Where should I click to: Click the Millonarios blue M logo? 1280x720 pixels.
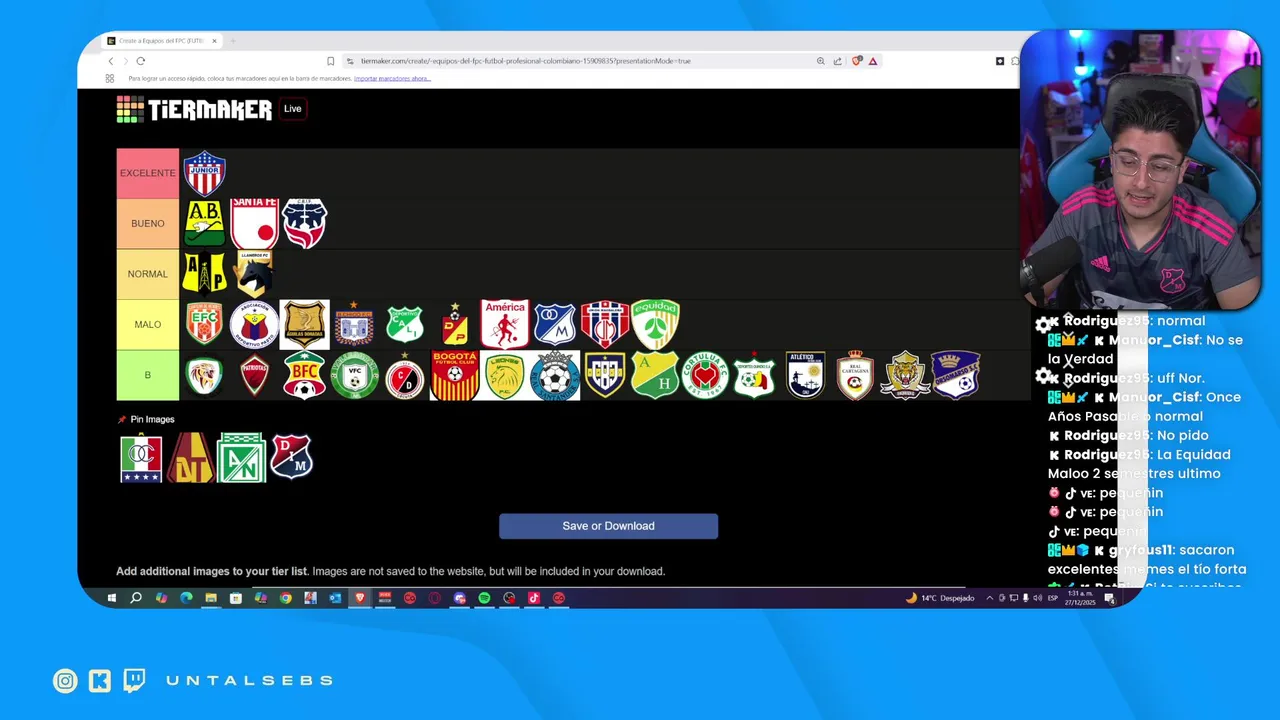[555, 324]
